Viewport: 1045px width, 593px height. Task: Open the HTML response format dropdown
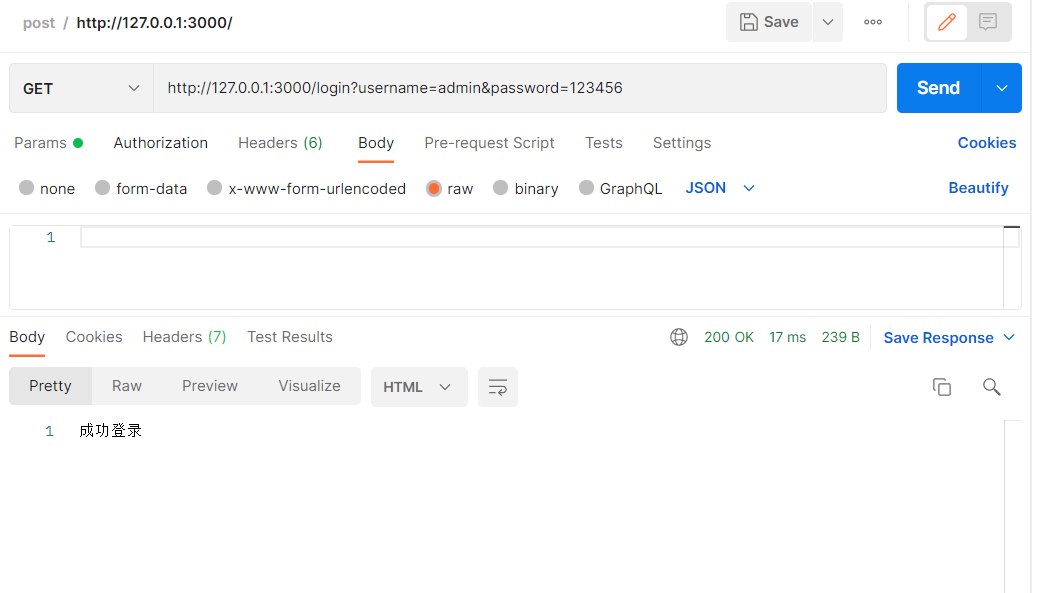(419, 387)
